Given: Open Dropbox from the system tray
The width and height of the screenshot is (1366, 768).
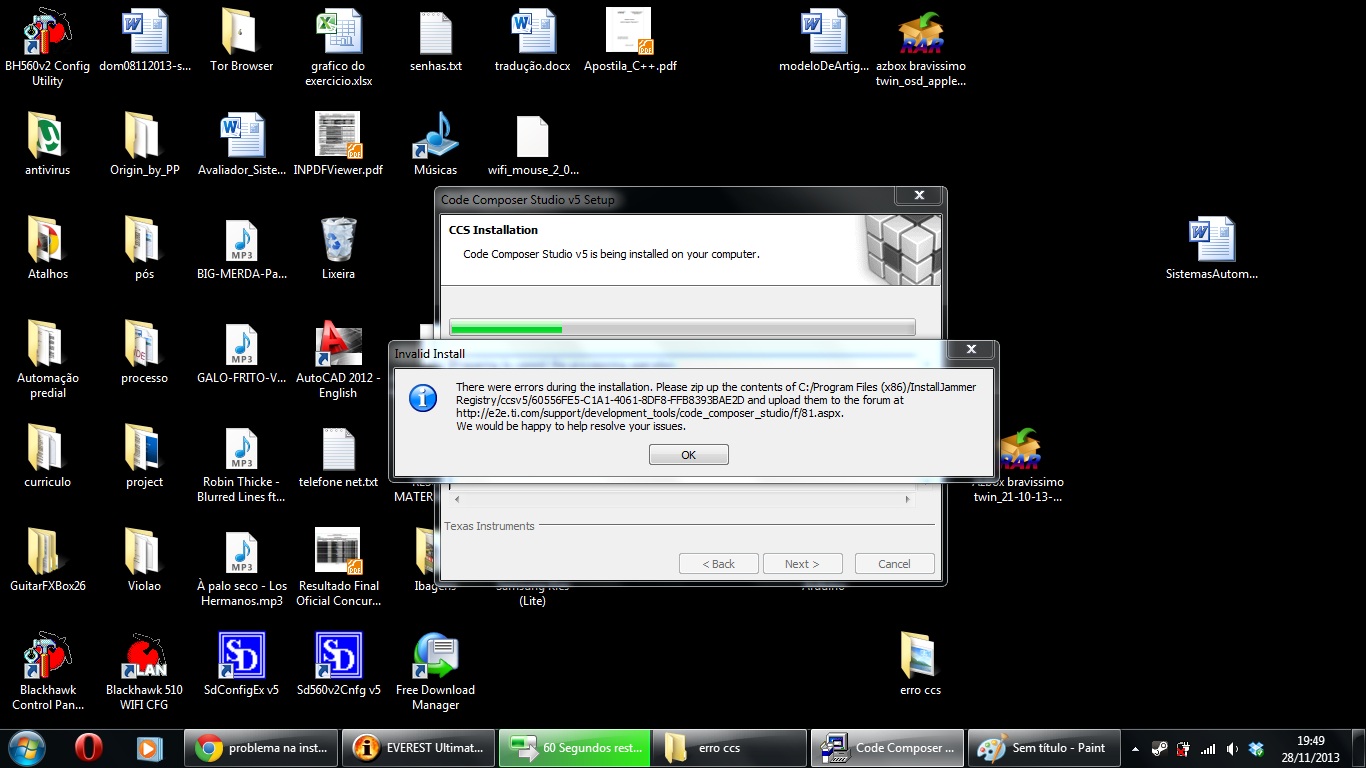Looking at the screenshot, I should click(x=1257, y=748).
